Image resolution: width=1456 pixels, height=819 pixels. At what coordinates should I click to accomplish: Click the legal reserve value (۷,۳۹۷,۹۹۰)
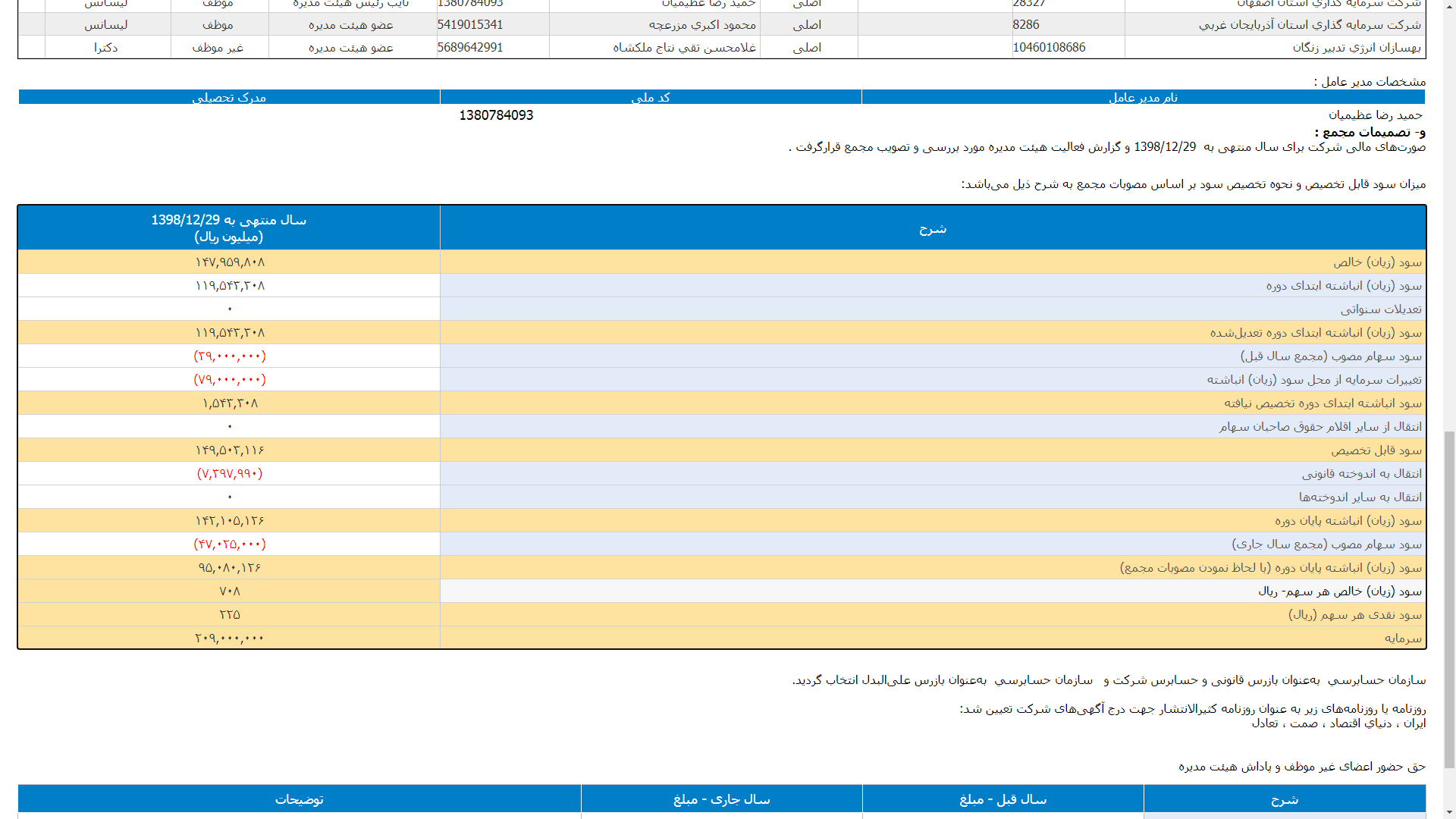230,473
